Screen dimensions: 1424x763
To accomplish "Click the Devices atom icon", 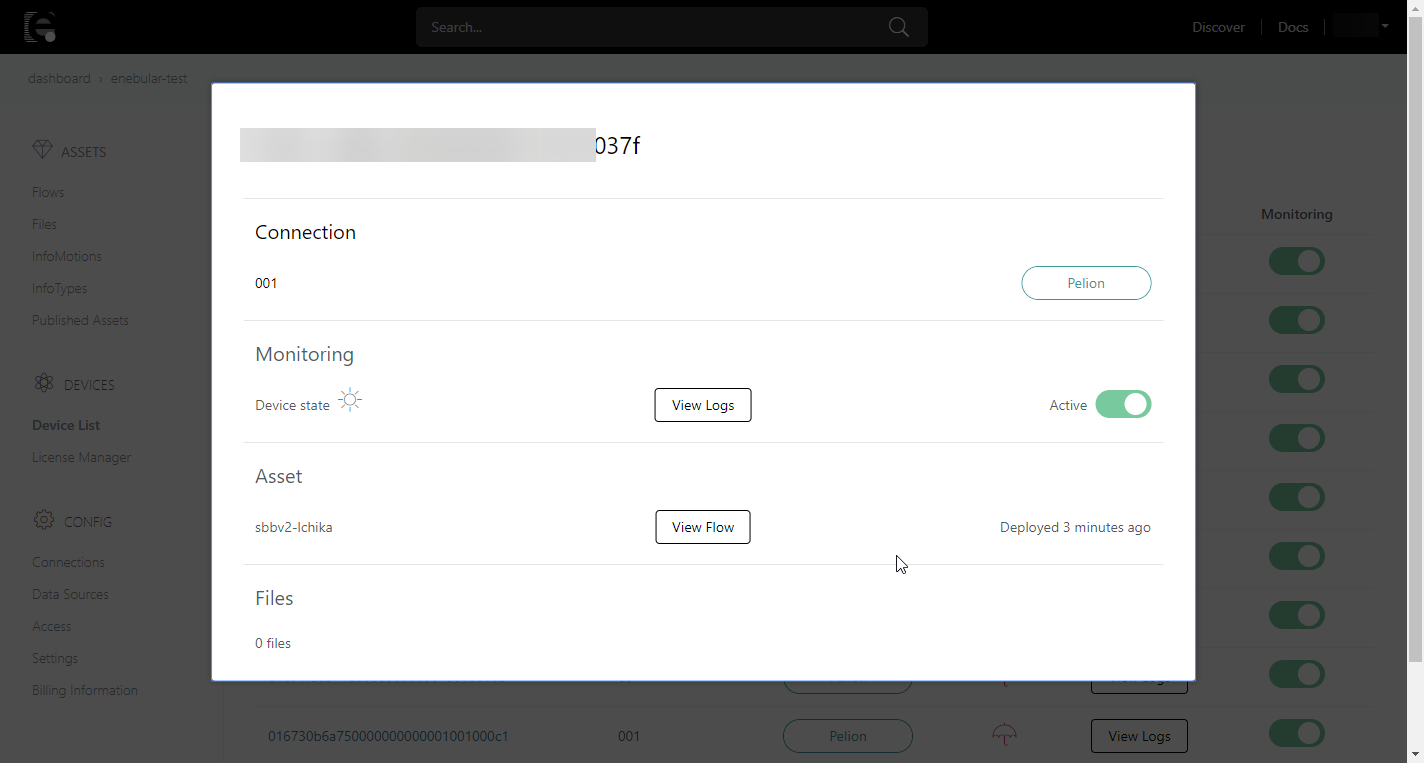I will click(x=43, y=384).
